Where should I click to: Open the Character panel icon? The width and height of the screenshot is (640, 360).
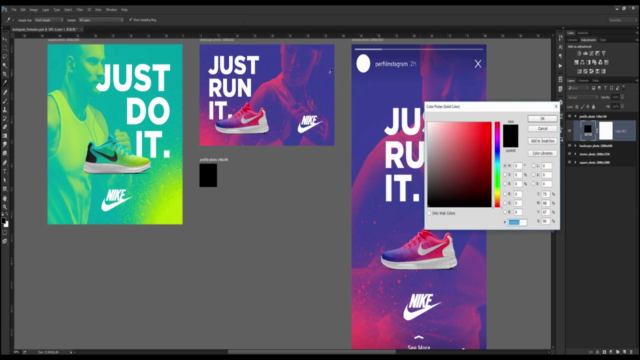click(560, 47)
